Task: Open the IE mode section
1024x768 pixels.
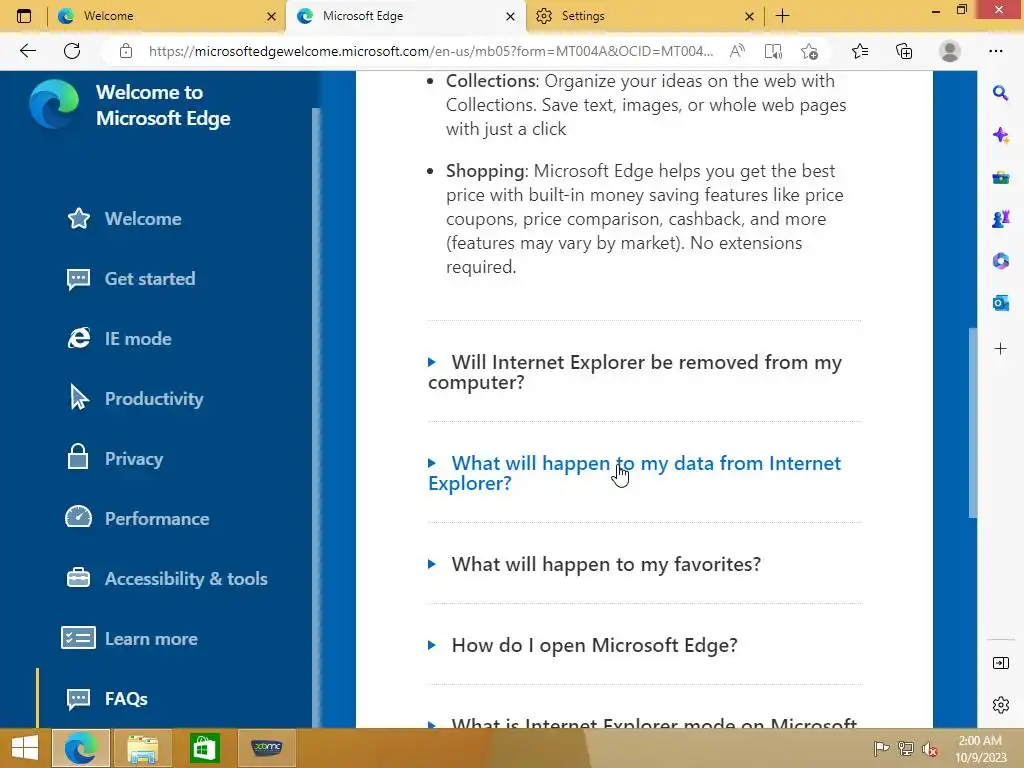Action: pos(119,339)
